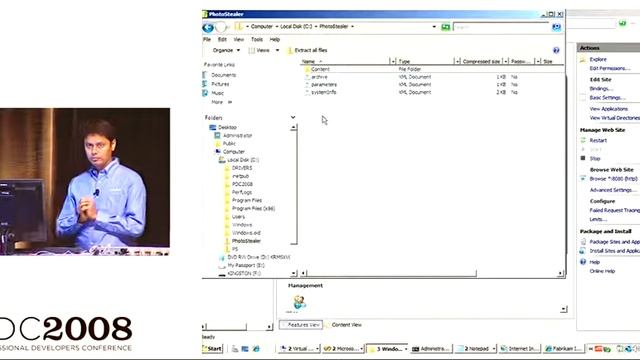Click Restart in Manage Web Site
The image size is (640, 360).
598,140
